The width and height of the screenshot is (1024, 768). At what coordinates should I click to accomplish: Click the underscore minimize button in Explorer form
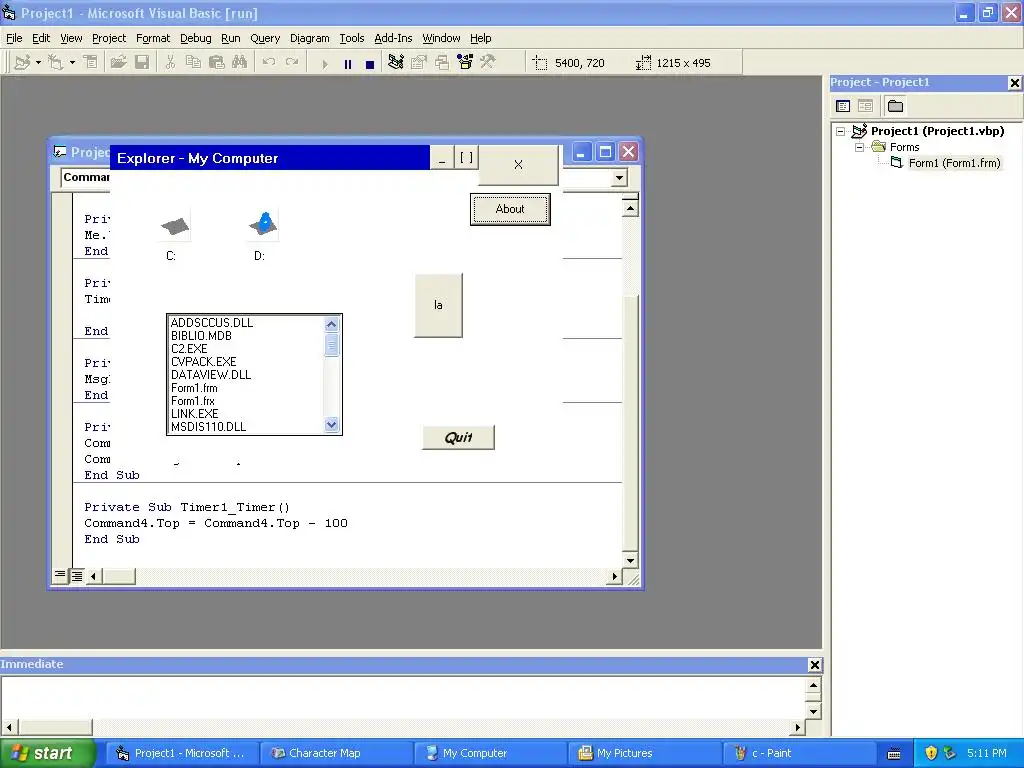(x=442, y=157)
